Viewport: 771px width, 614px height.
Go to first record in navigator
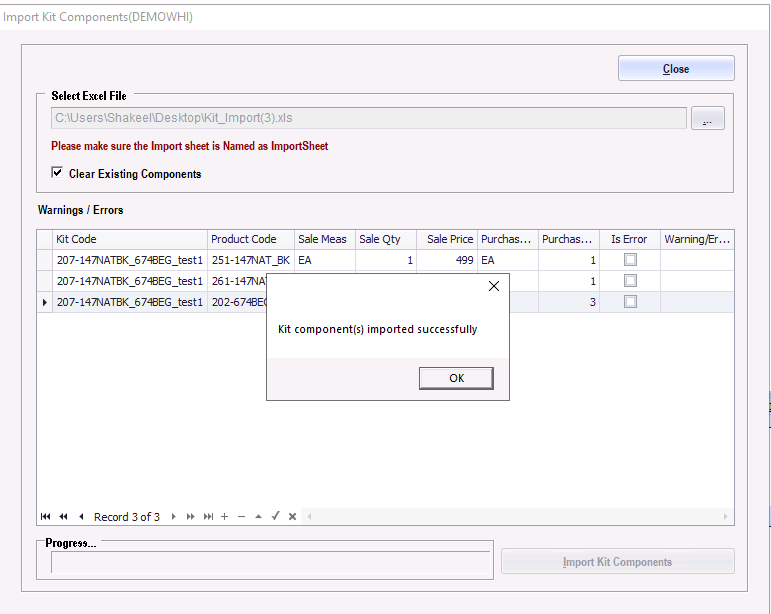click(x=45, y=517)
